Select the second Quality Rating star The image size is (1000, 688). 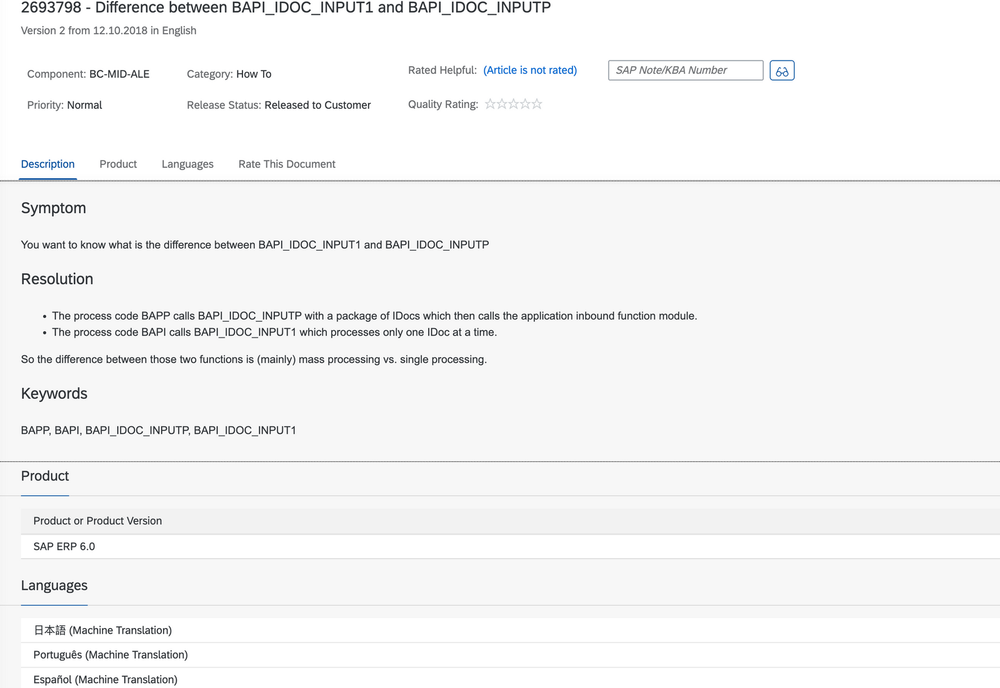502,104
